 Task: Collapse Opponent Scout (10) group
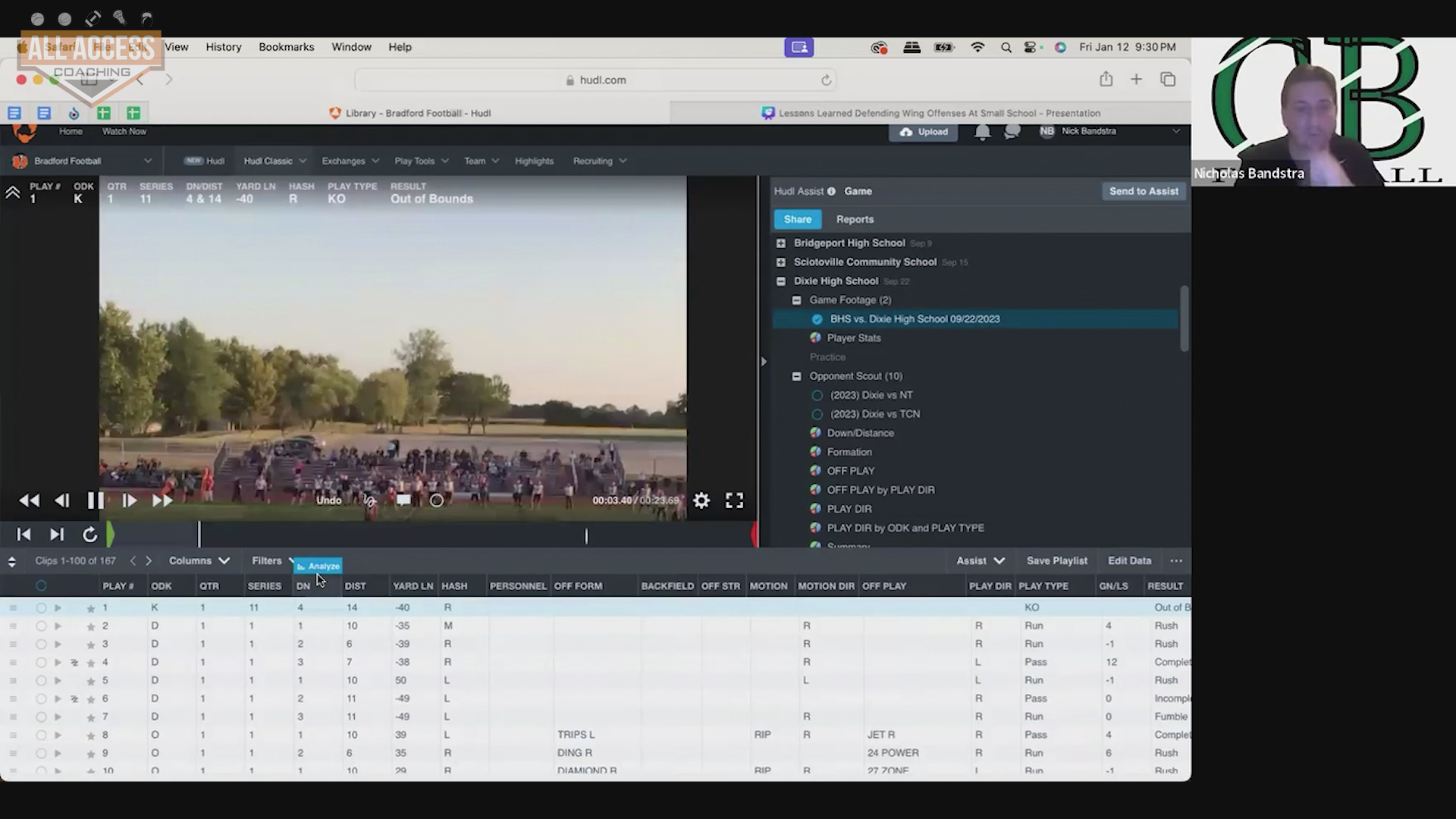click(x=797, y=376)
